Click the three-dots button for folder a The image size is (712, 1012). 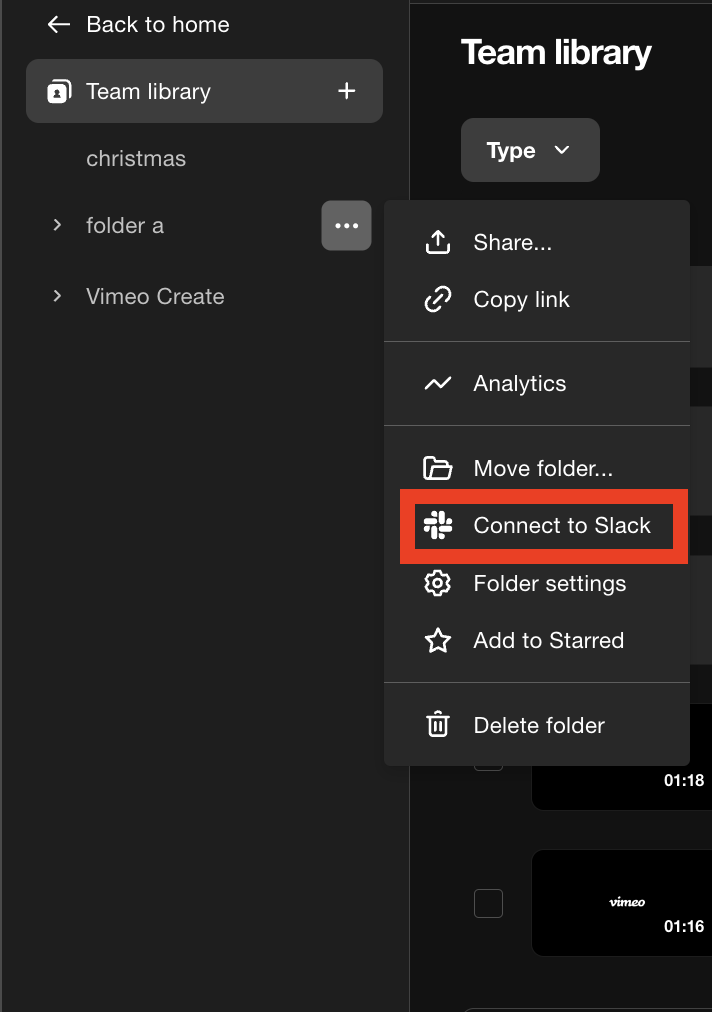pyautogui.click(x=346, y=226)
